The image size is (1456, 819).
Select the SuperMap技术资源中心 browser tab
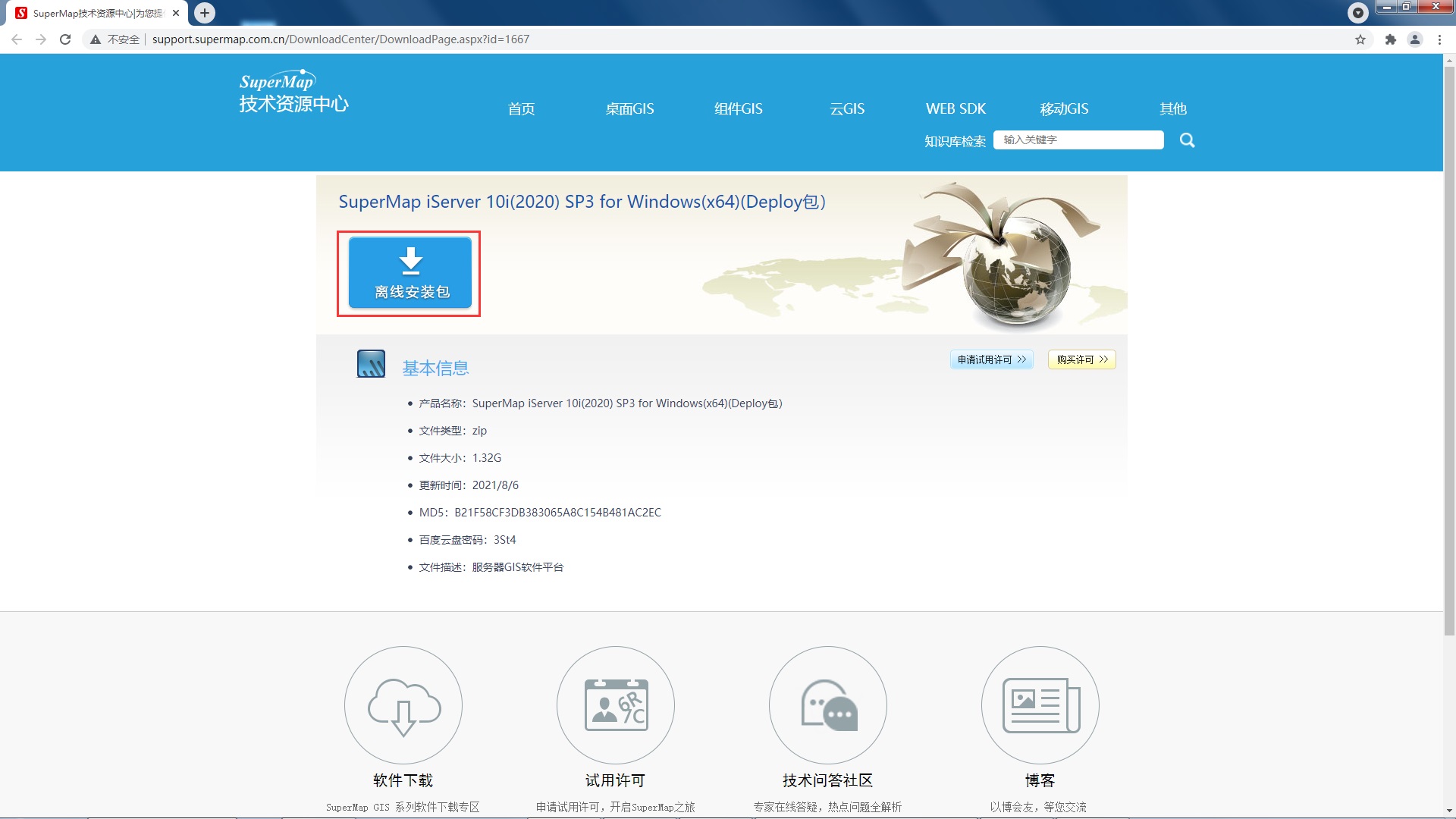(97, 13)
